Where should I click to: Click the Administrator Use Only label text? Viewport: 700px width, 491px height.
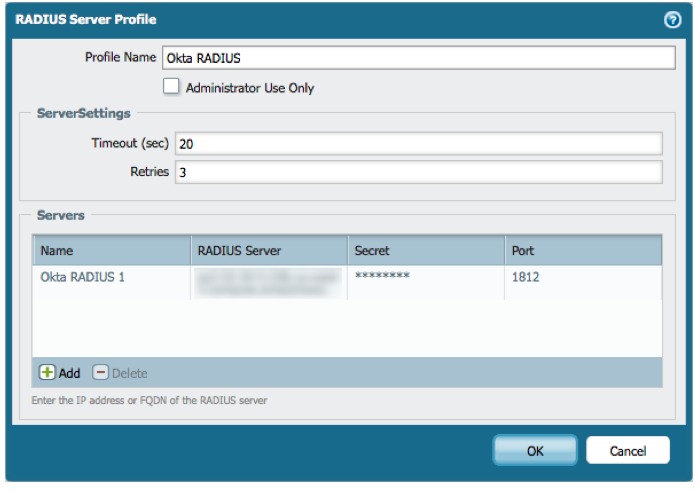[x=250, y=88]
